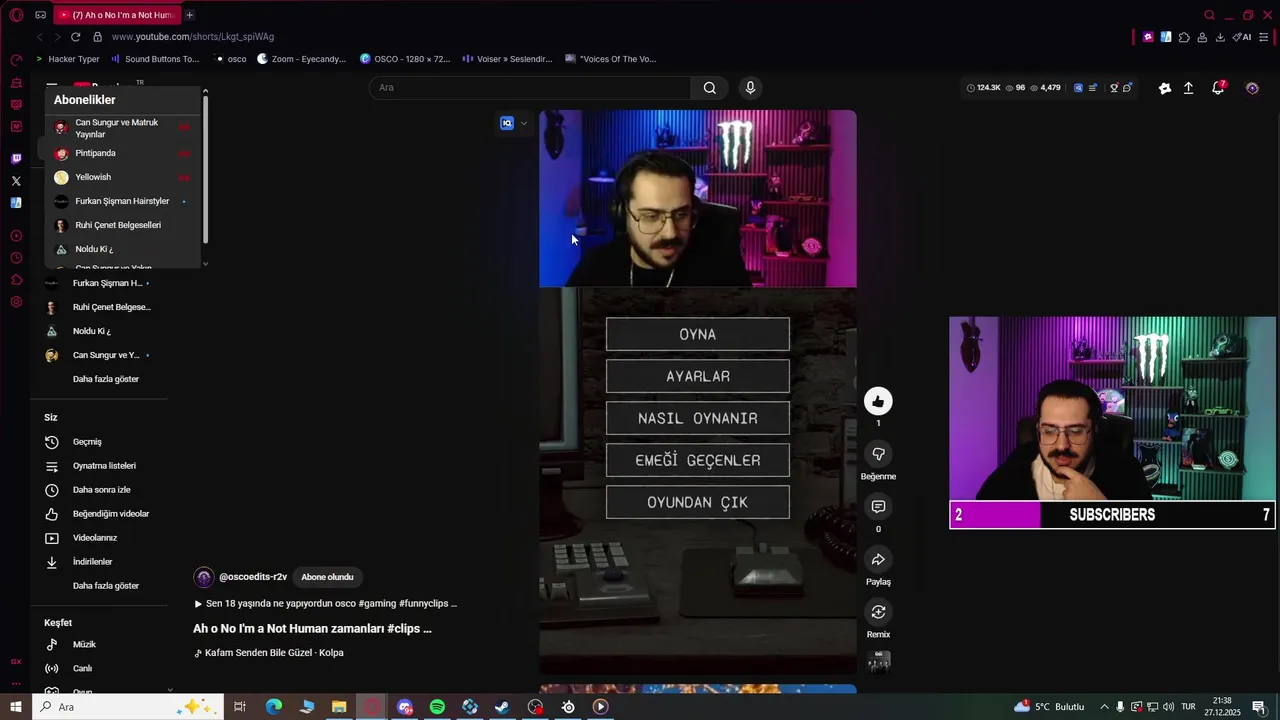Expand Daha fazla göster under İndirilenler
The width and height of the screenshot is (1280, 720).
106,586
